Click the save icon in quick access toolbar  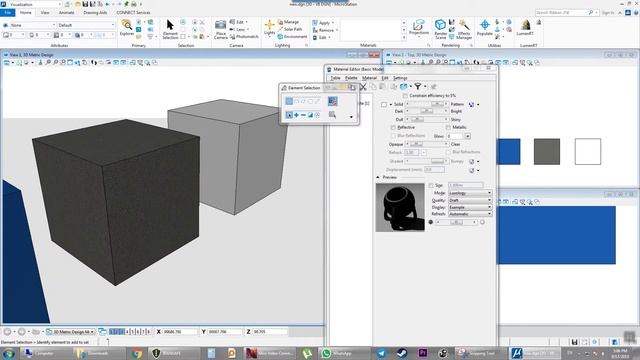85,4
